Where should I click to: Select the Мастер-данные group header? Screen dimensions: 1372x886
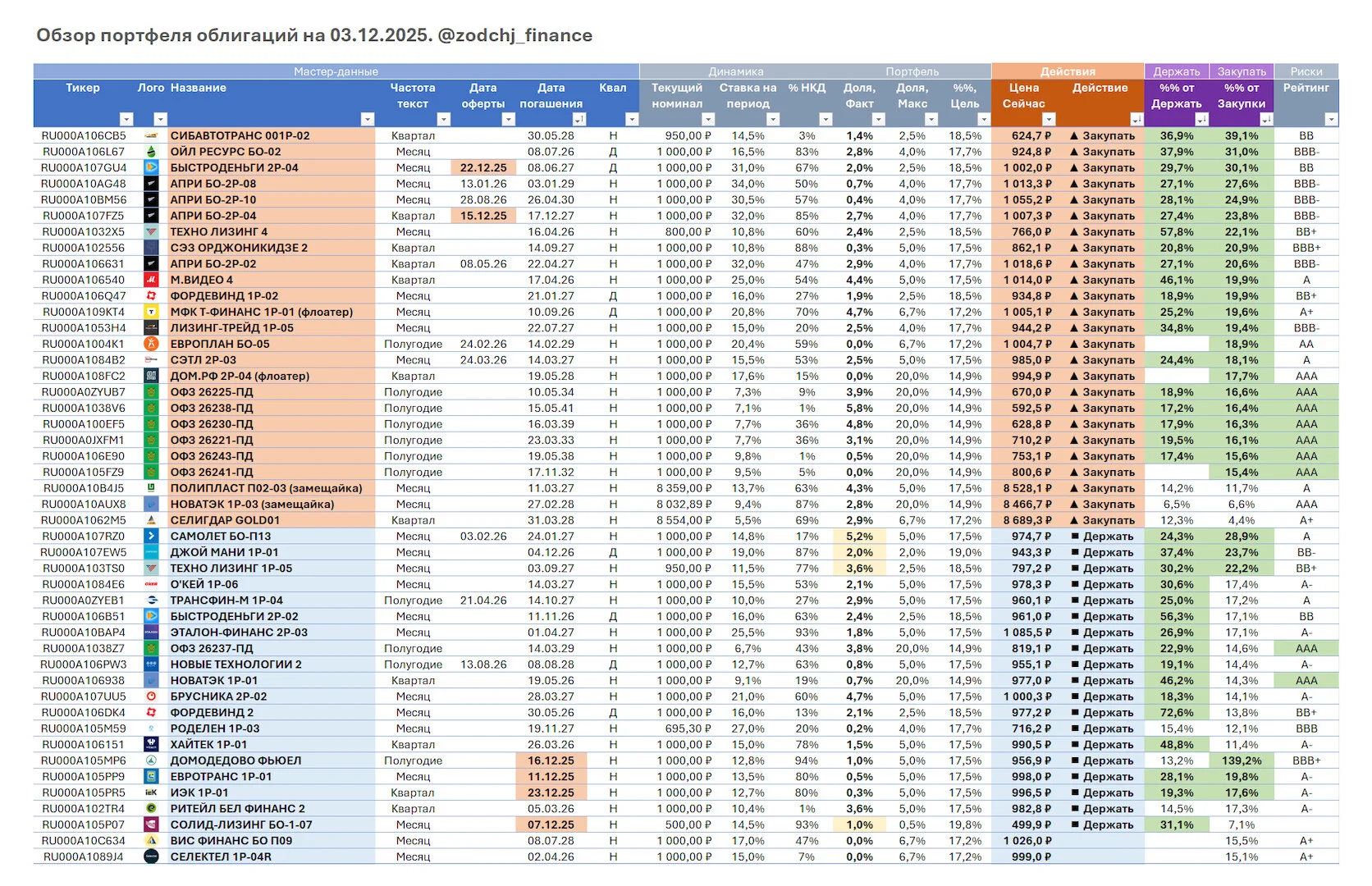point(336,71)
